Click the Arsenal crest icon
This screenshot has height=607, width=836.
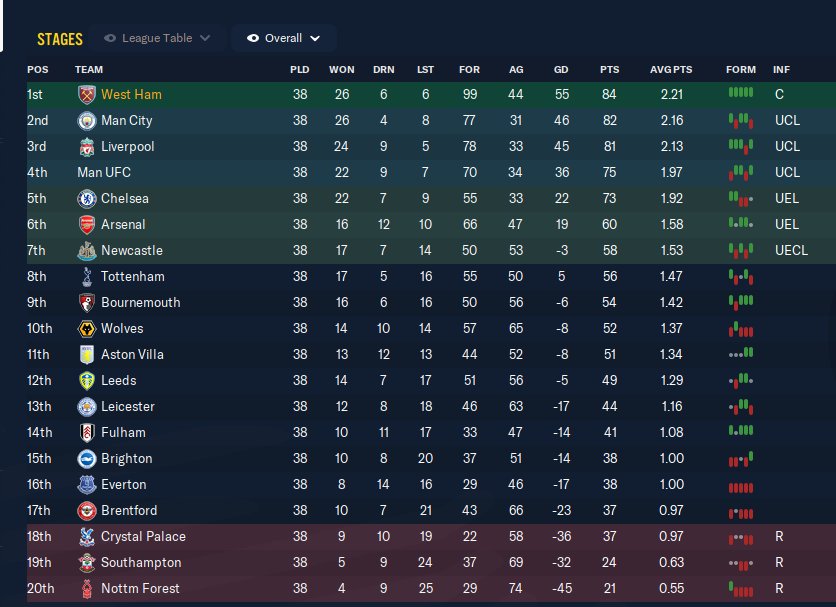pos(86,225)
